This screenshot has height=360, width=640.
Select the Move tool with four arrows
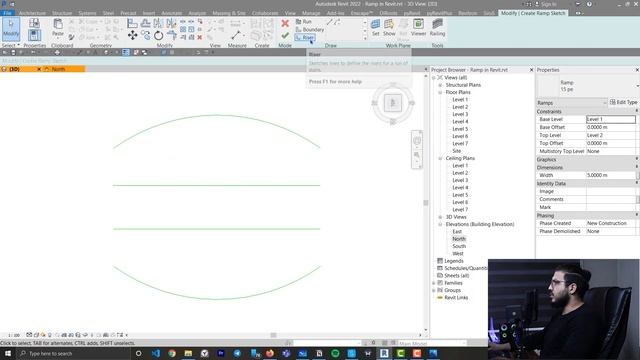pyautogui.click(x=132, y=36)
